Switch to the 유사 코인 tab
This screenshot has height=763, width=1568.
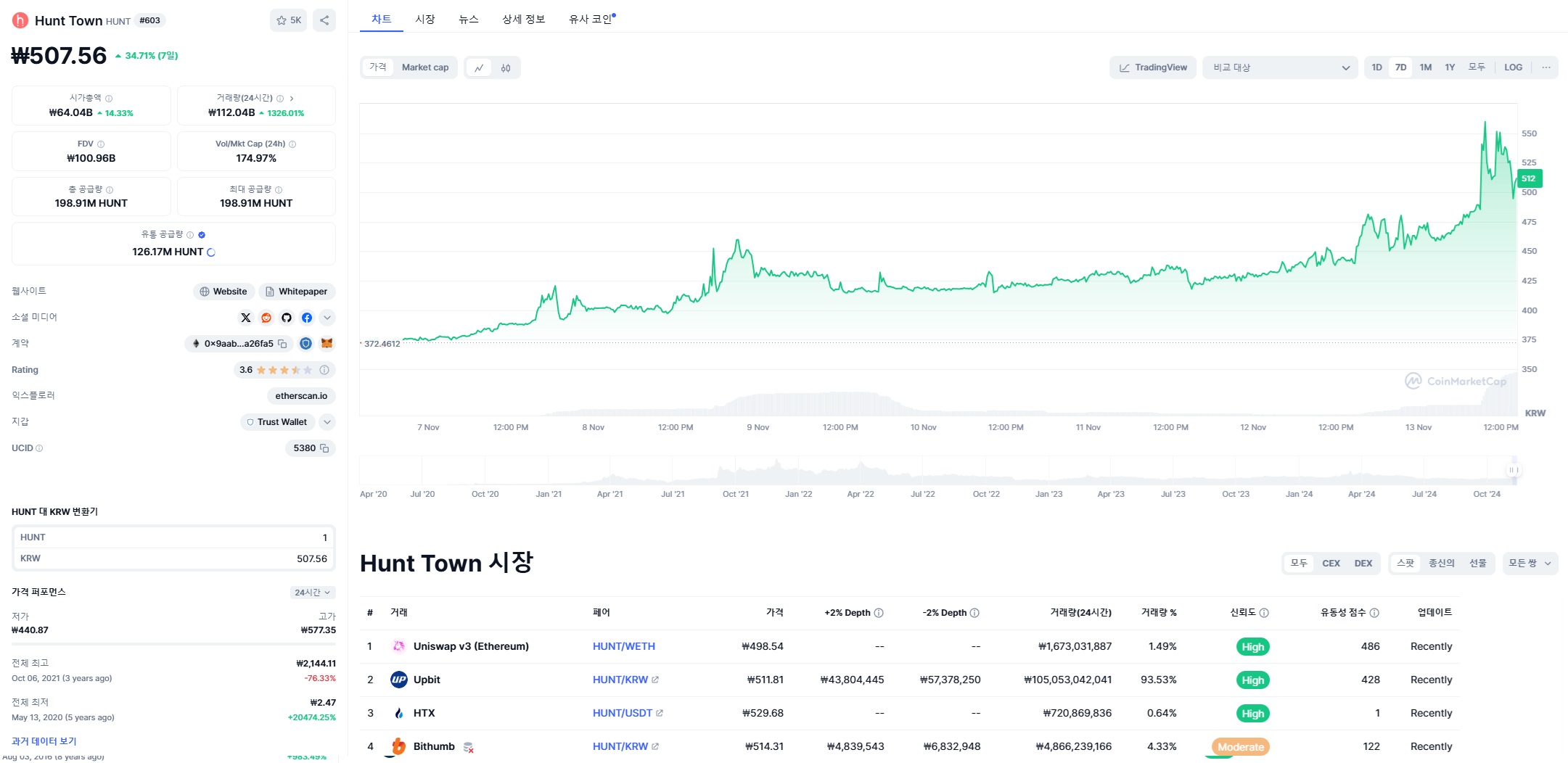591,19
